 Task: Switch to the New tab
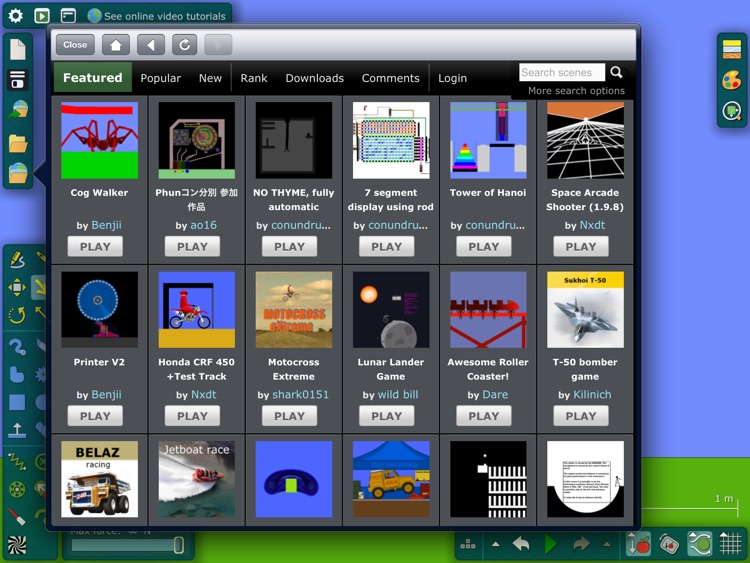pyautogui.click(x=210, y=78)
